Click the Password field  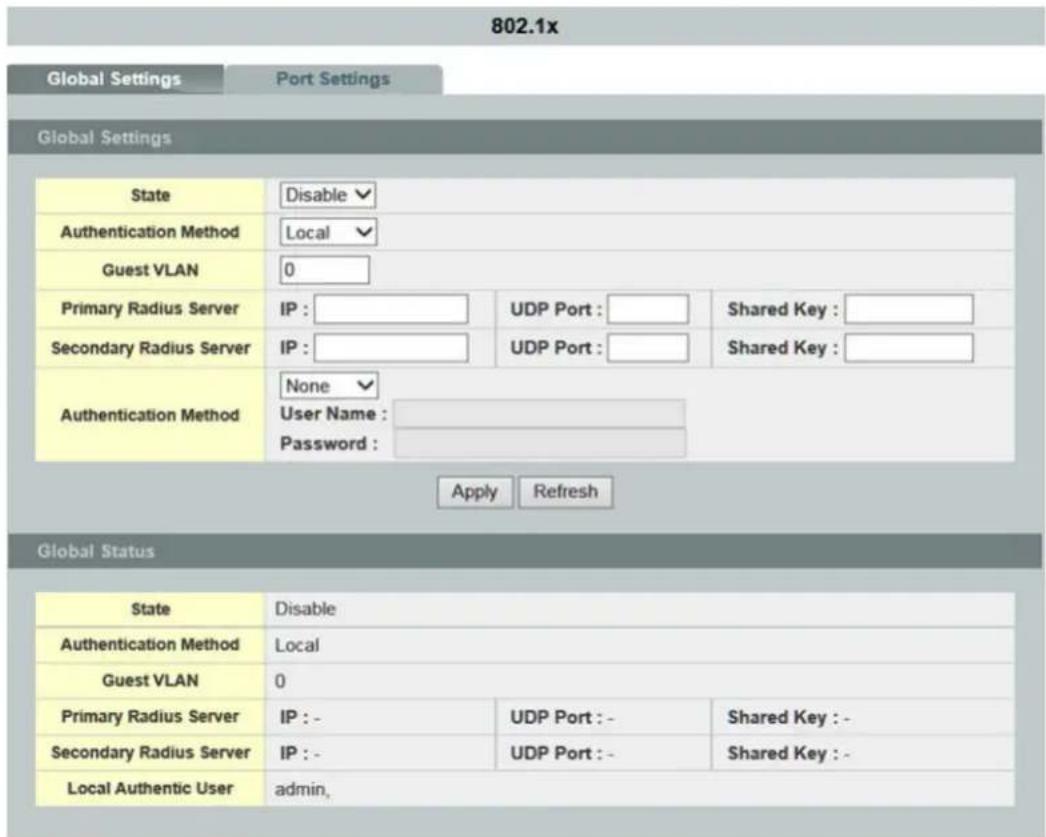pos(539,444)
